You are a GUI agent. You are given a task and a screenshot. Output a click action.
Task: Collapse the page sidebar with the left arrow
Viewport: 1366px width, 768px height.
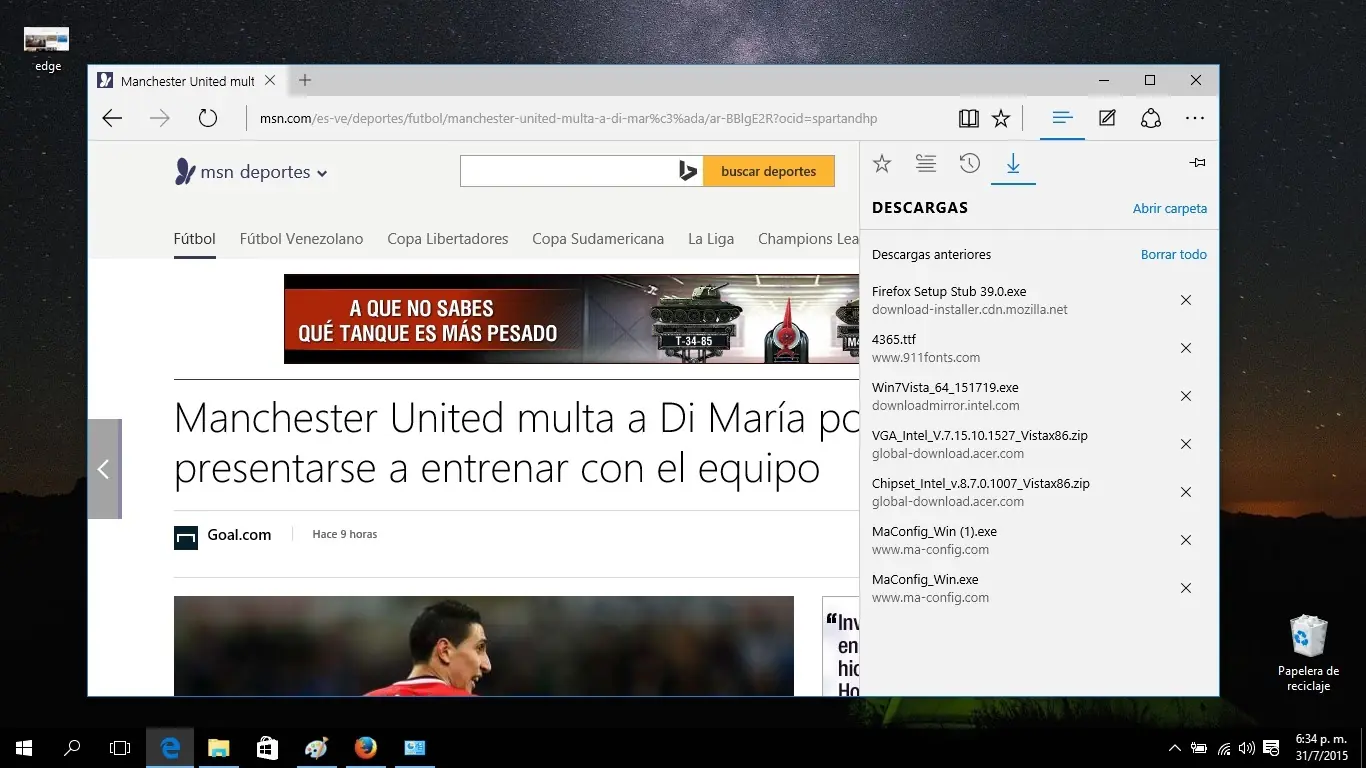[x=103, y=468]
